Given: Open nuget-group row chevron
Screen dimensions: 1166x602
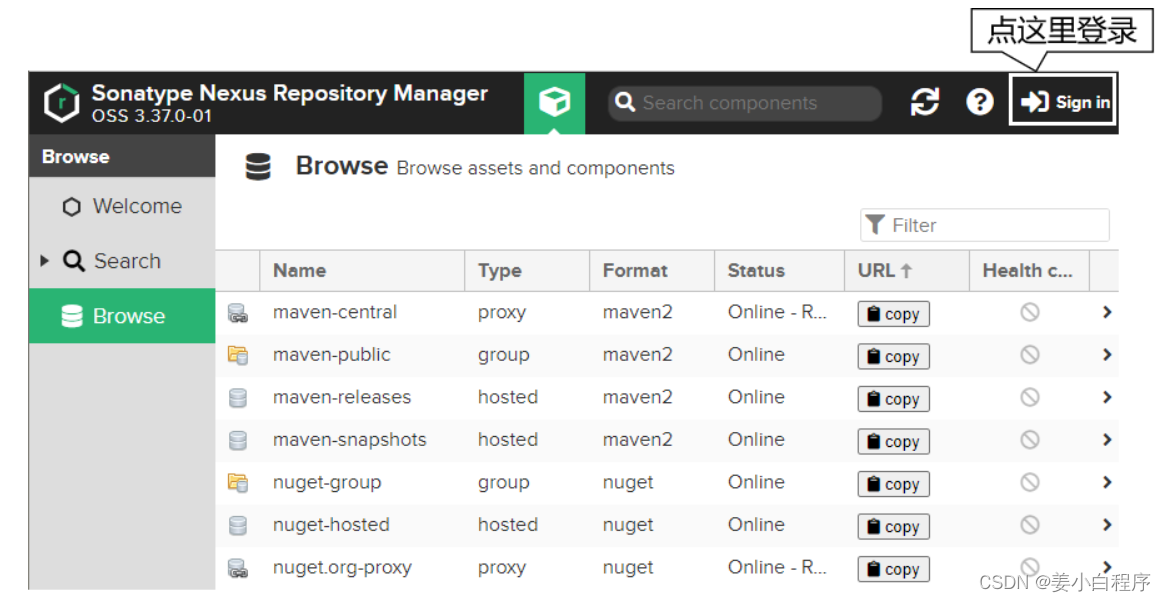Looking at the screenshot, I should pos(1107,482).
